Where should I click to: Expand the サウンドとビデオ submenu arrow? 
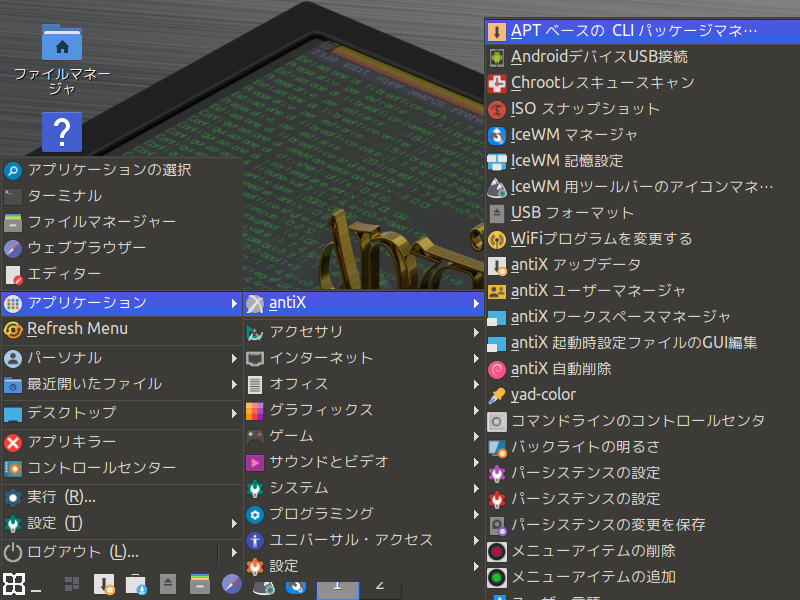pos(476,463)
